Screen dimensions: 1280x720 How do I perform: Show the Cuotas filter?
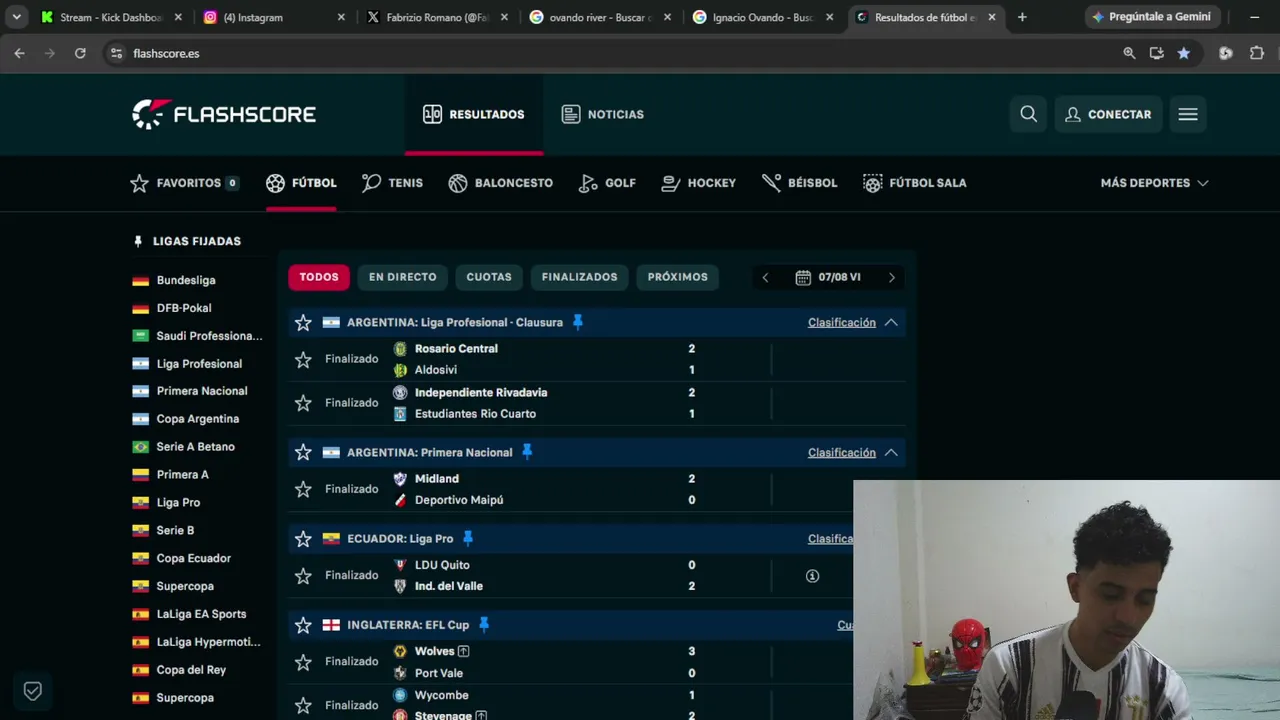click(489, 277)
